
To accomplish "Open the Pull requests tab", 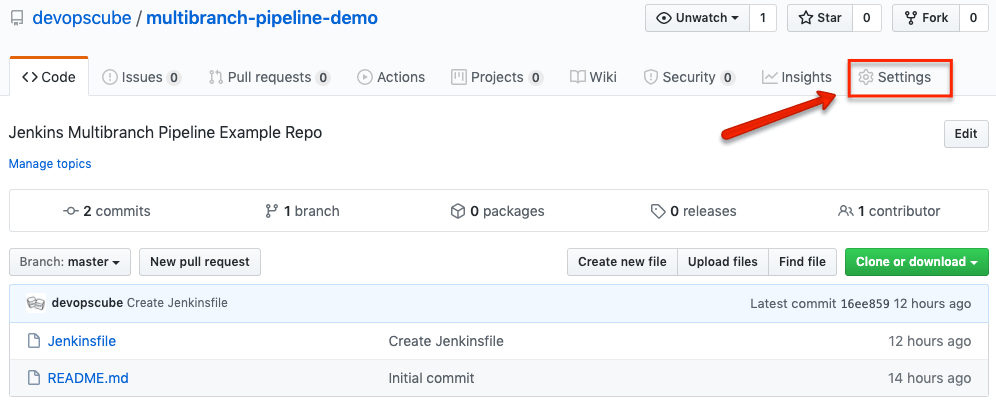I will tap(269, 77).
